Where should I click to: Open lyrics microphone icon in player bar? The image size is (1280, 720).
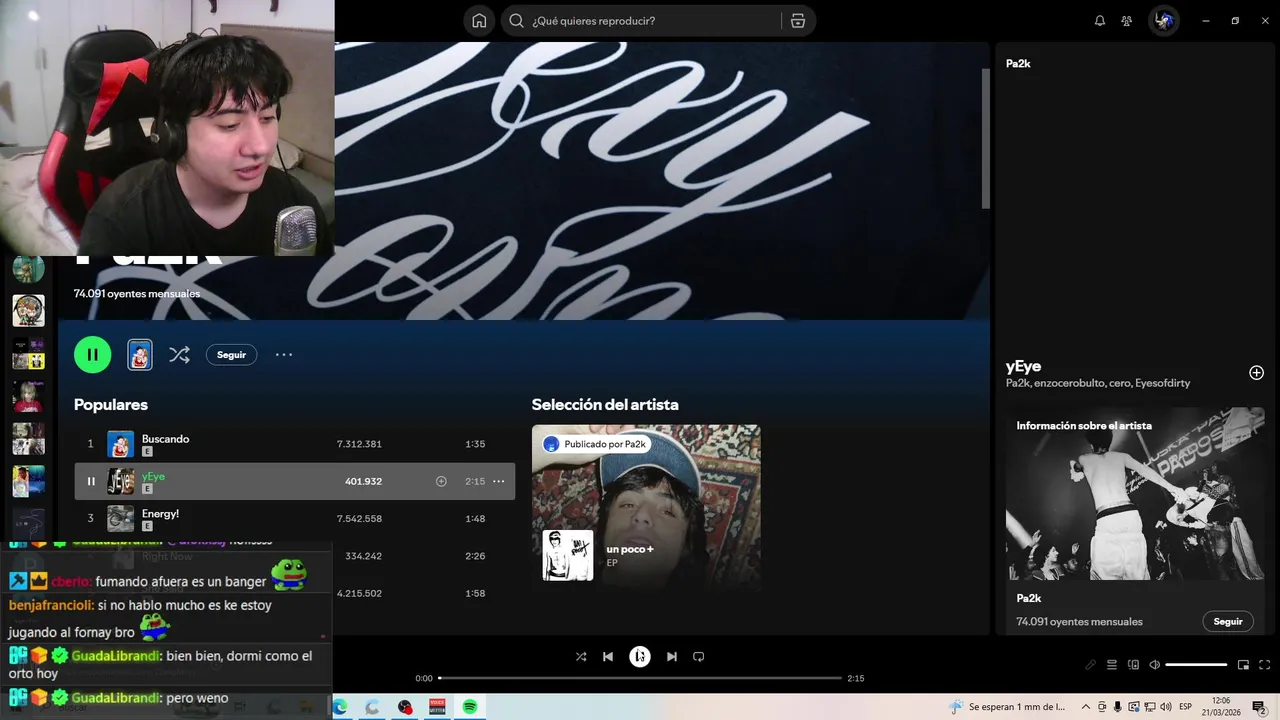1090,665
